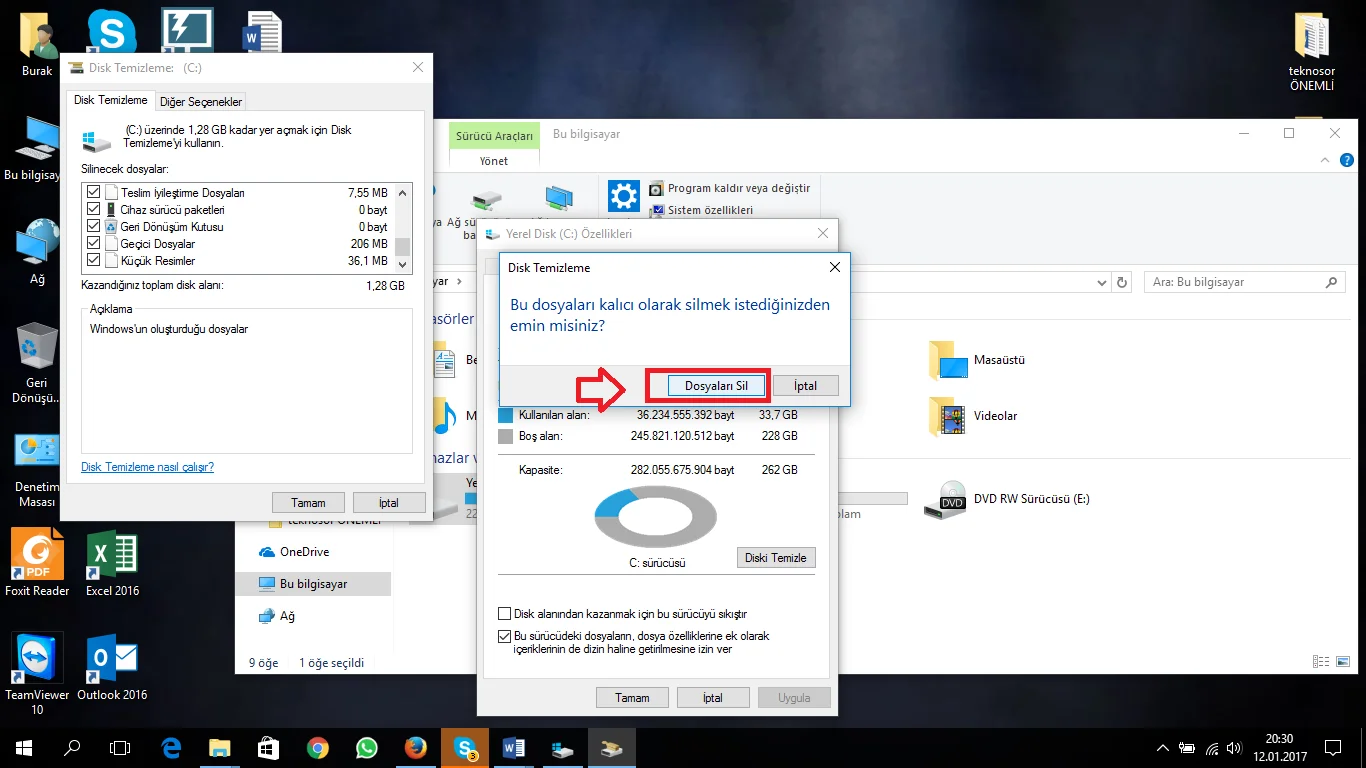The image size is (1366, 768).
Task: Show hidden system tray icons
Action: pos(1162,748)
